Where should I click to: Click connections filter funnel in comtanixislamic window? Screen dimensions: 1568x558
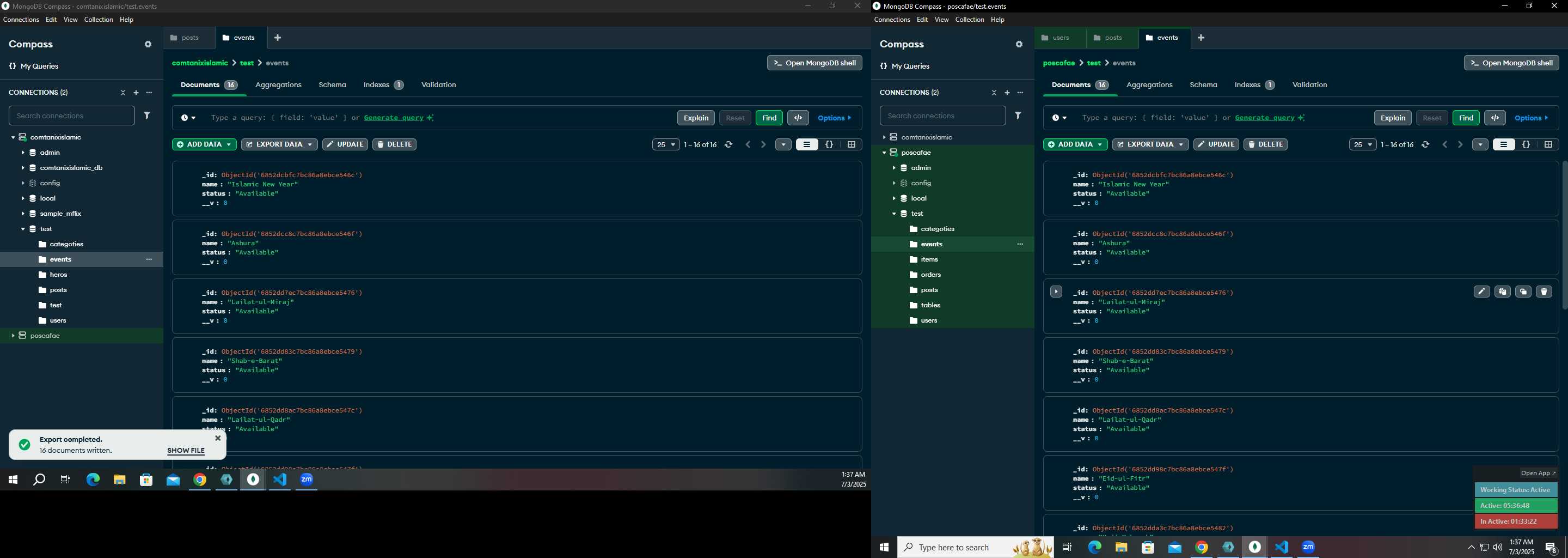pyautogui.click(x=148, y=115)
